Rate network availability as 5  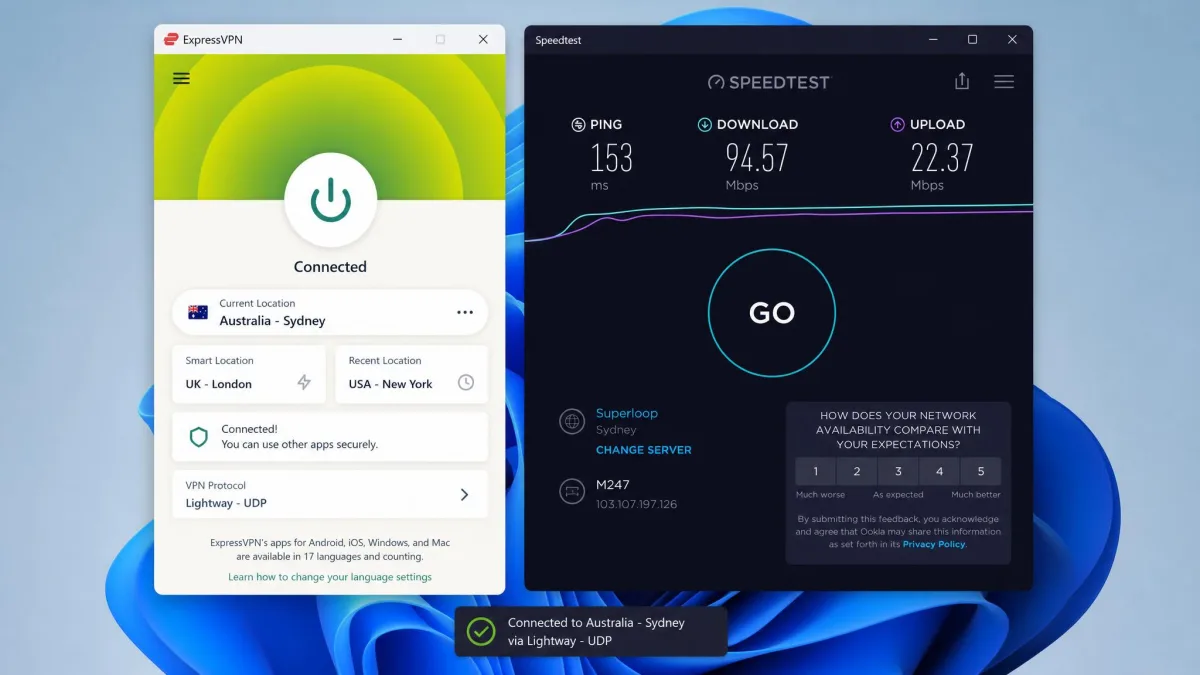[x=981, y=471]
